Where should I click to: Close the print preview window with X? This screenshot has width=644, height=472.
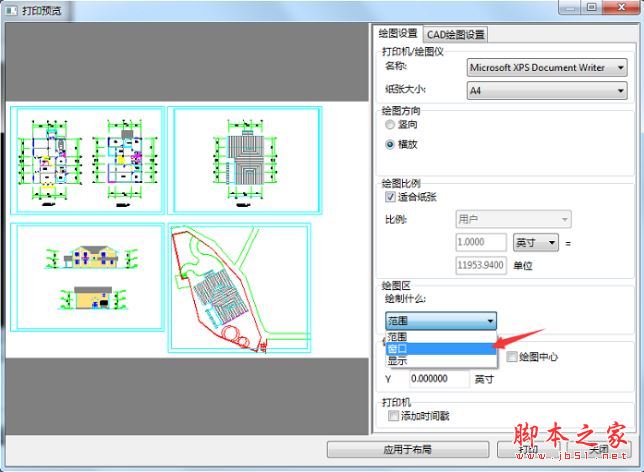tap(622, 7)
